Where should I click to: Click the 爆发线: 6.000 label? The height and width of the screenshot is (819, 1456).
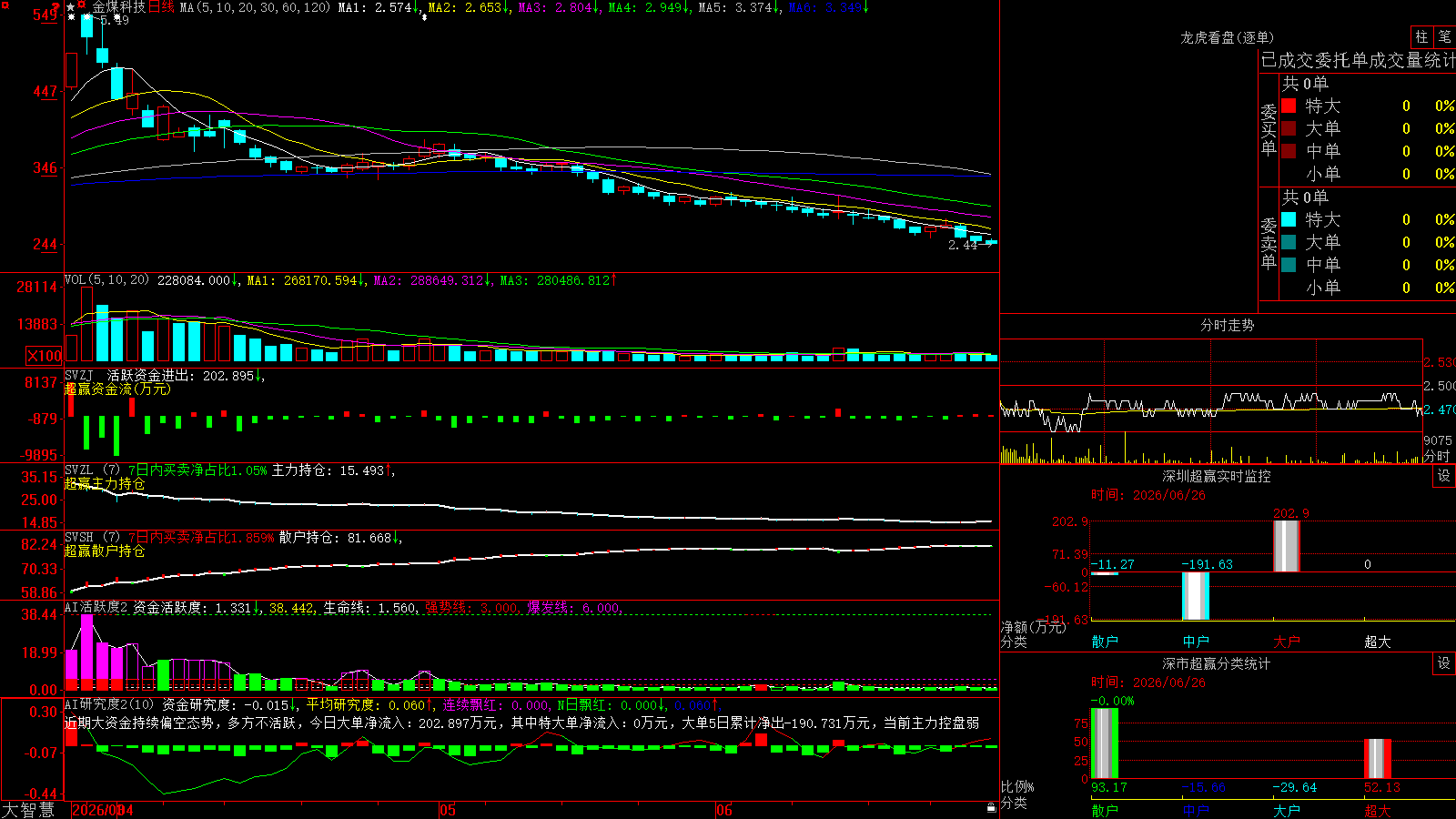574,608
